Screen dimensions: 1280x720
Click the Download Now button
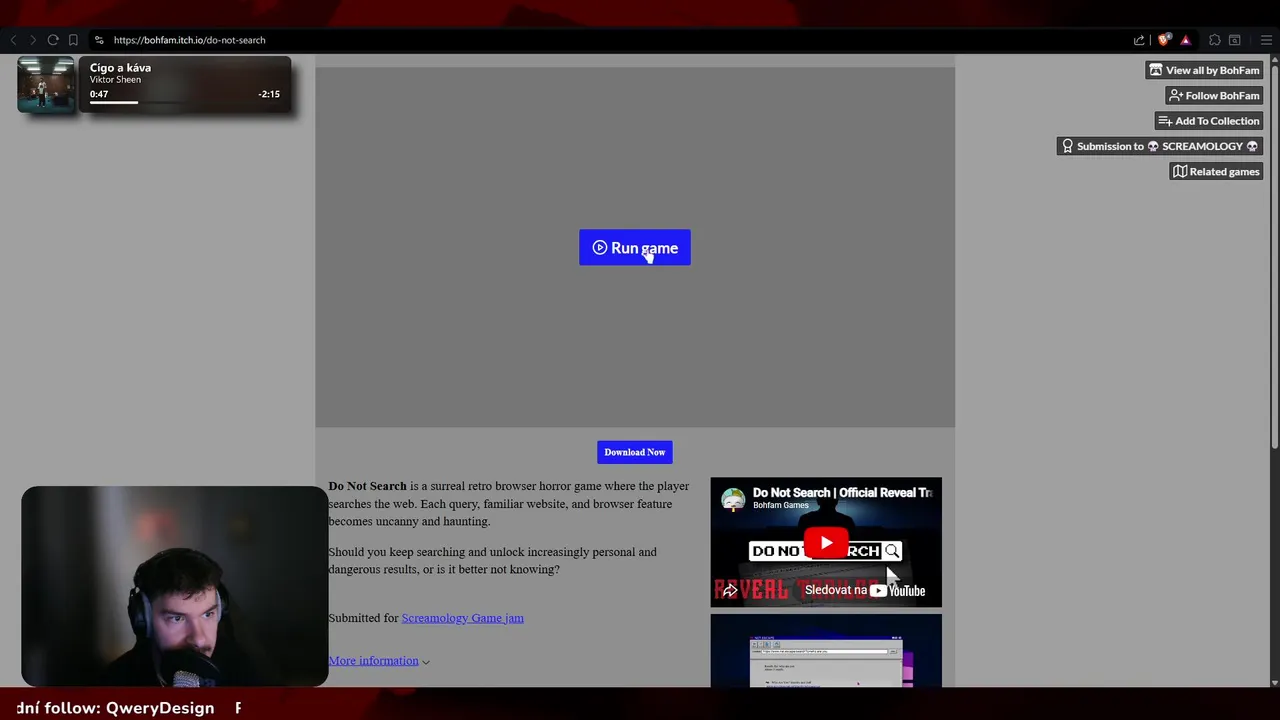[x=635, y=452]
